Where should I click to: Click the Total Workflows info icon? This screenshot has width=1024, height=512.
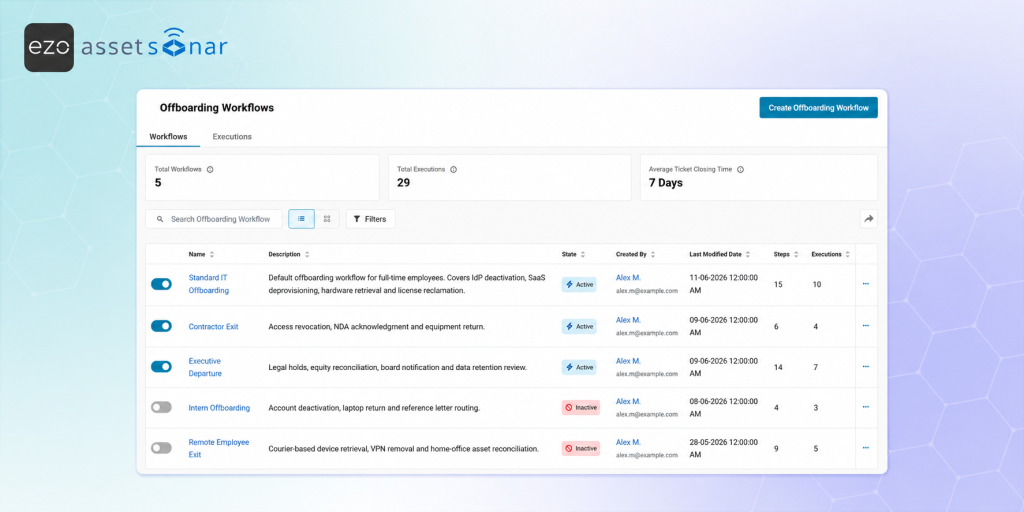coord(210,169)
